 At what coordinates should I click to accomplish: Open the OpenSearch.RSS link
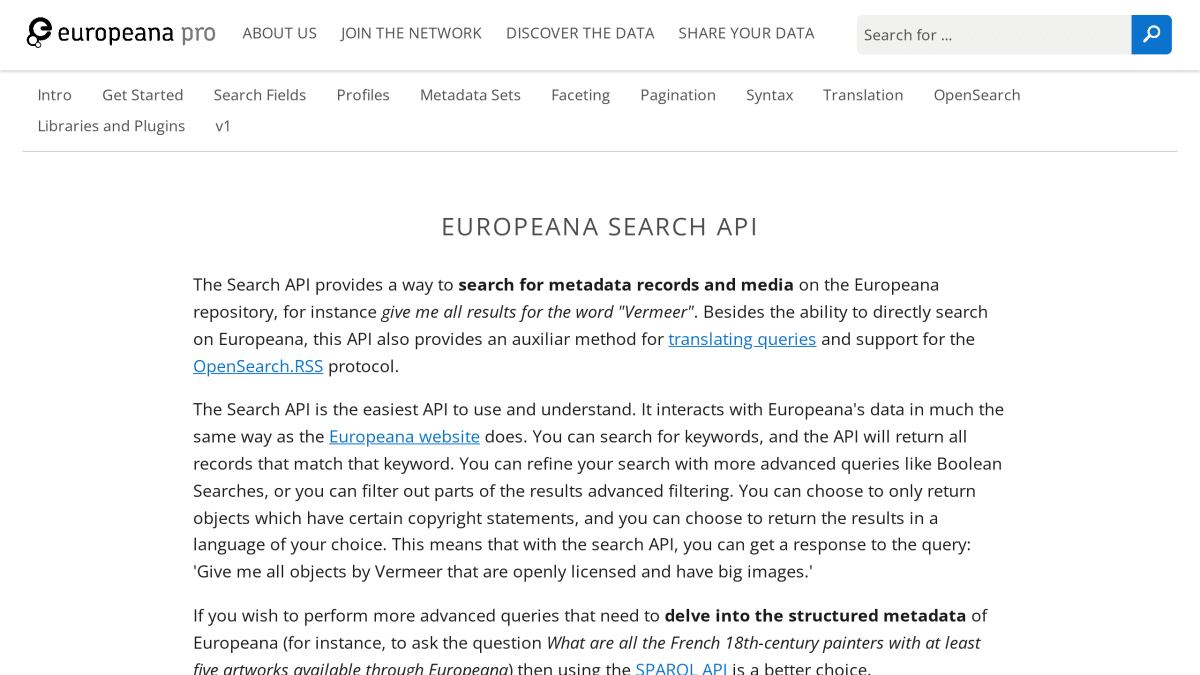pyautogui.click(x=258, y=366)
